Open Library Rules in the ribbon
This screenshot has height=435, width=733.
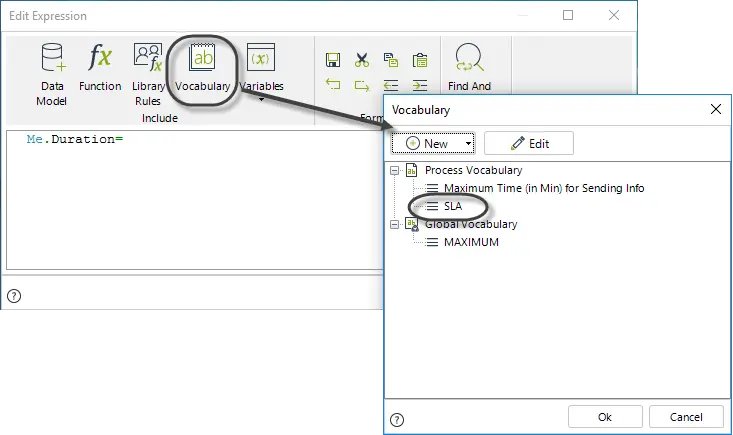coord(148,75)
